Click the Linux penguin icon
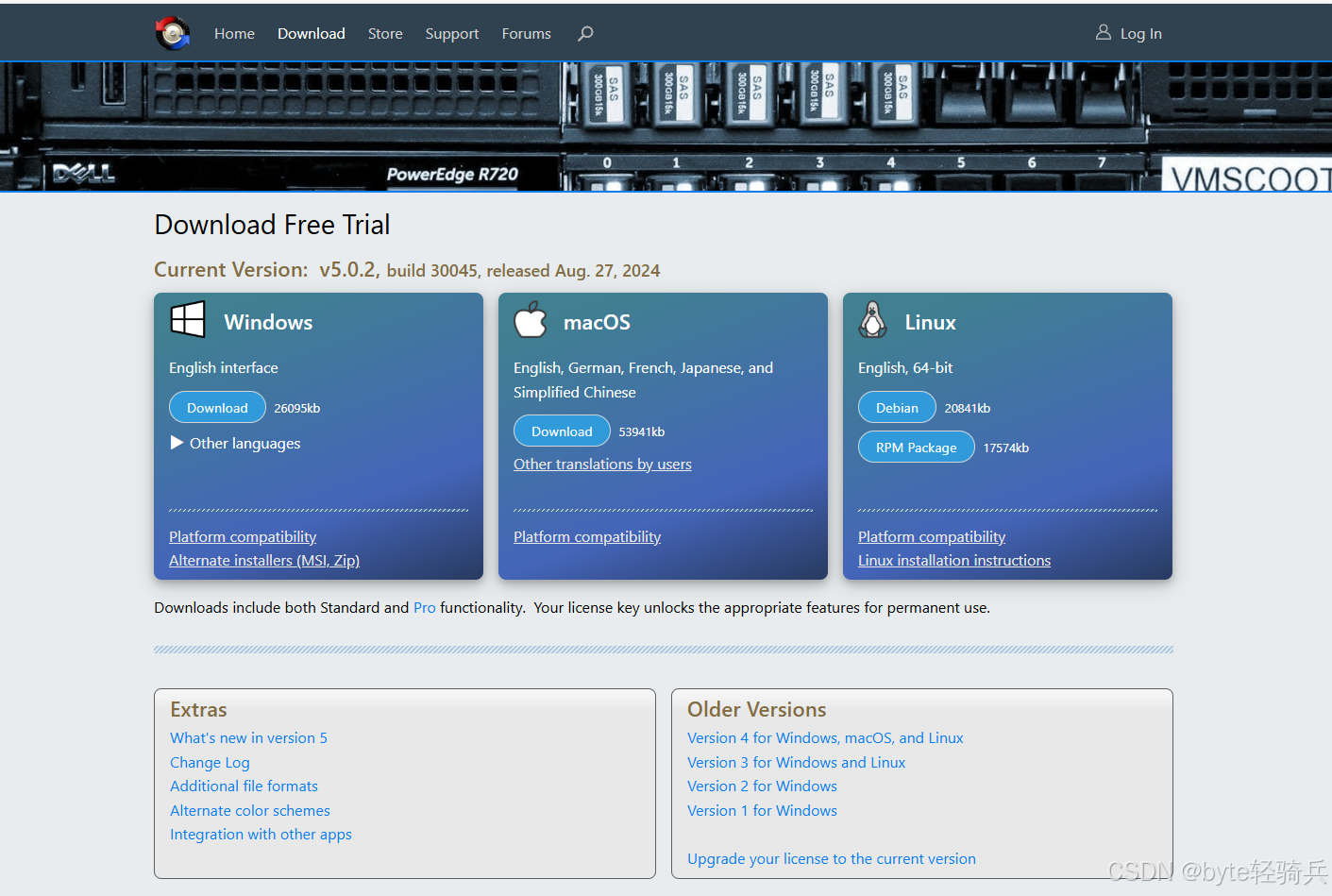Viewport: 1332px width, 896px height. point(873,320)
